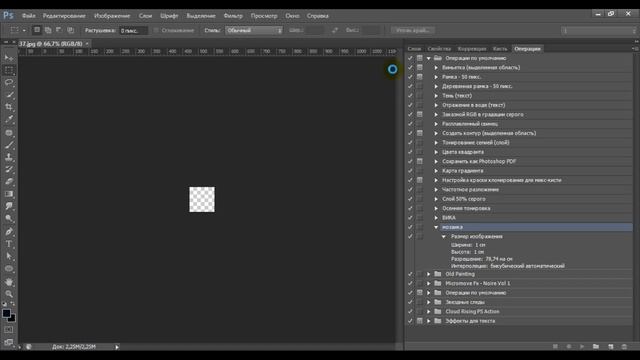This screenshot has width=640, height=360.
Task: Toggle checkmark for Карта градиента action
Action: pos(410,171)
